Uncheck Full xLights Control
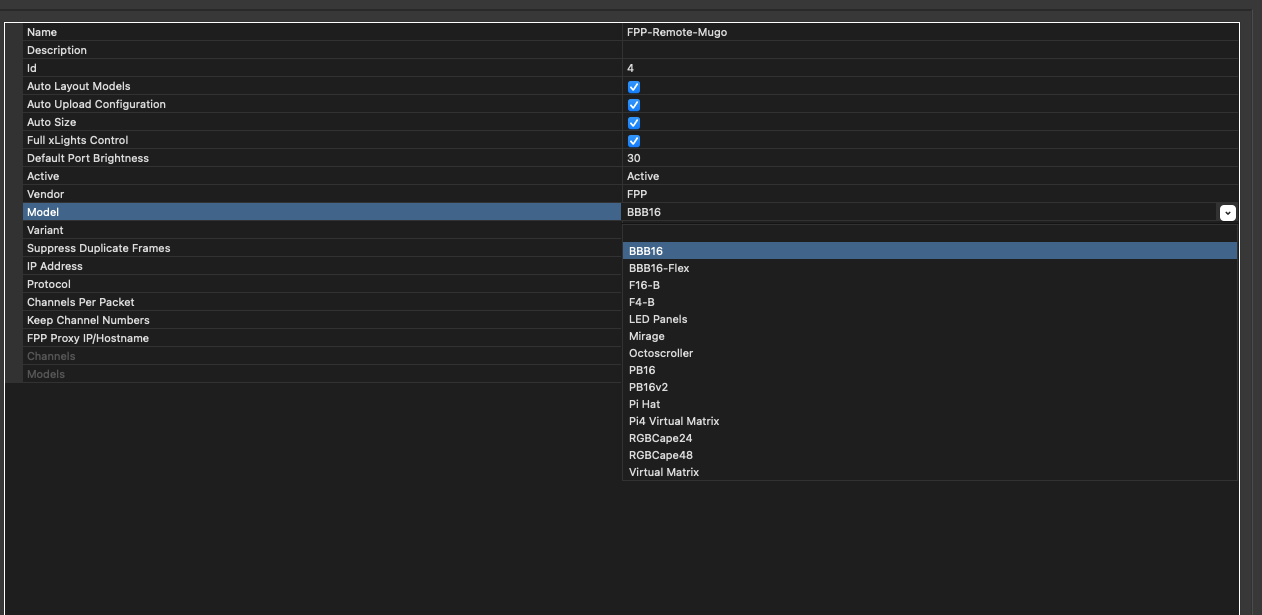Viewport: 1262px width, 615px height. [x=633, y=140]
